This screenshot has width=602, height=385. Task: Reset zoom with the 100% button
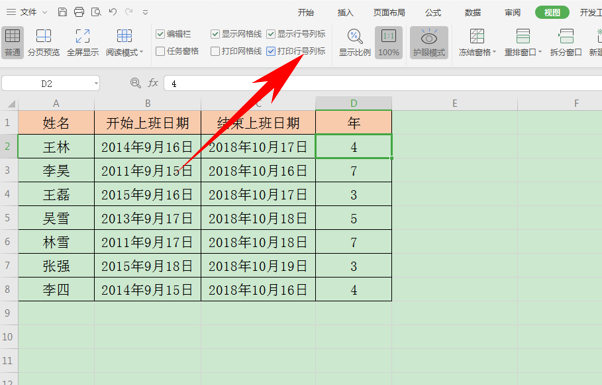(x=389, y=42)
